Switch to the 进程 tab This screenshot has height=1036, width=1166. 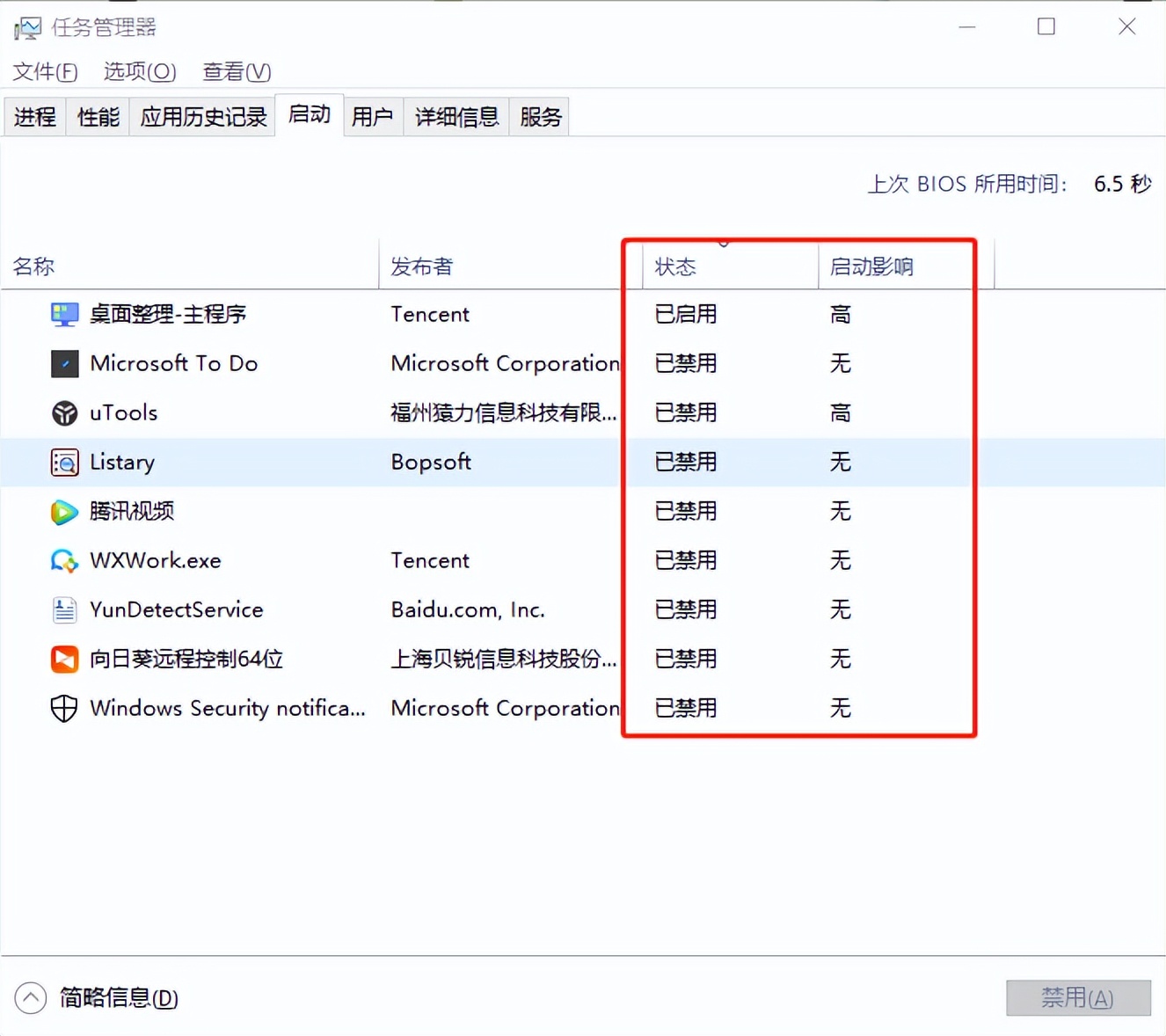[x=34, y=116]
